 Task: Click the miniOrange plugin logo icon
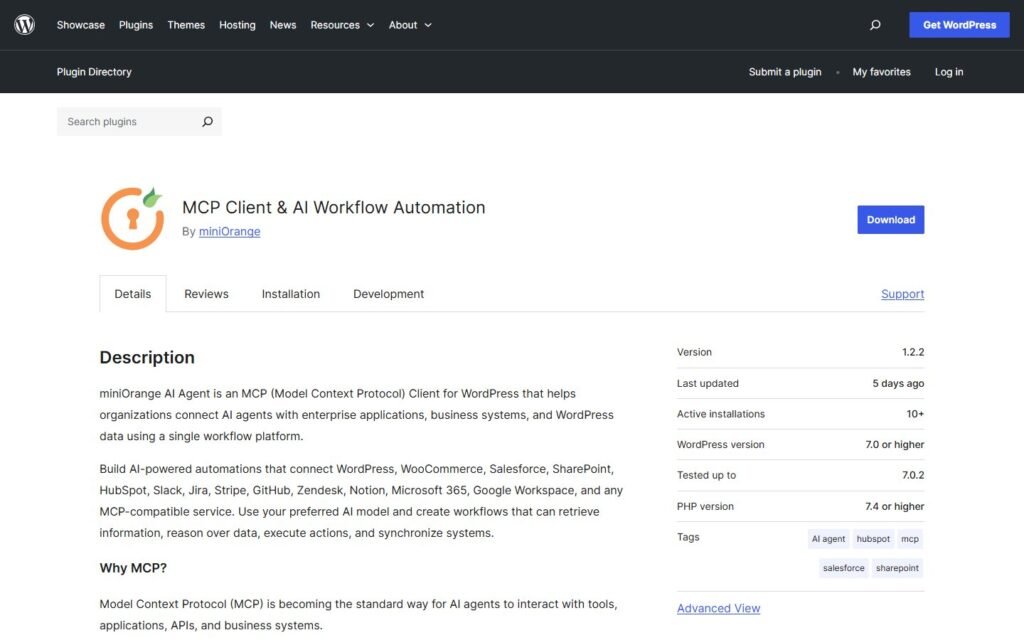click(133, 218)
